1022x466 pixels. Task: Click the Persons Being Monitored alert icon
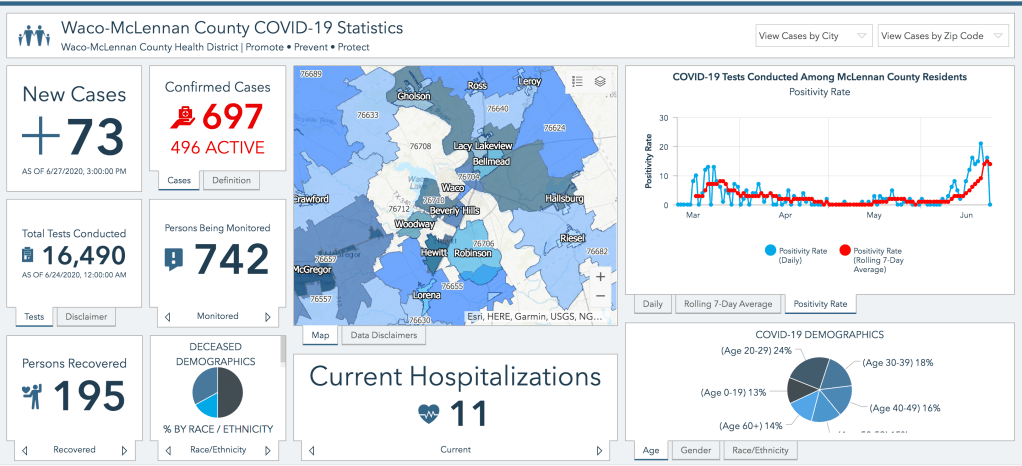[x=174, y=259]
